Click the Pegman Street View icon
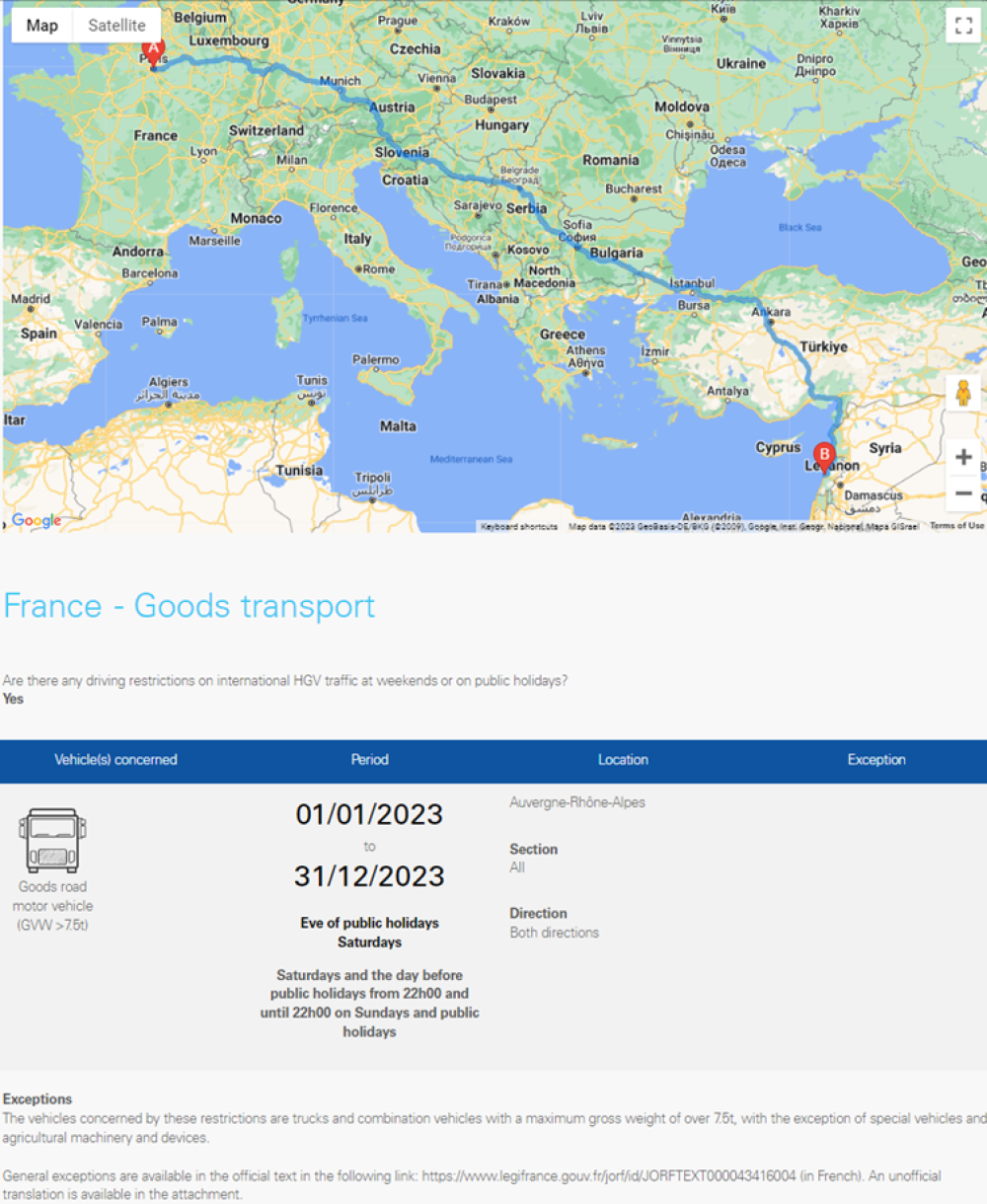Image resolution: width=987 pixels, height=1204 pixels. pos(964,392)
